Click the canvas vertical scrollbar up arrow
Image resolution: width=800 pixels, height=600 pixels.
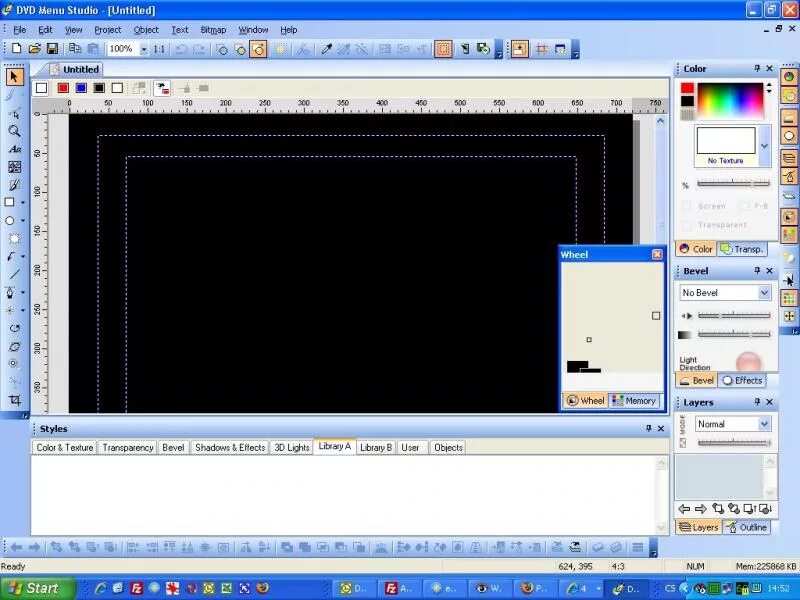click(x=660, y=121)
